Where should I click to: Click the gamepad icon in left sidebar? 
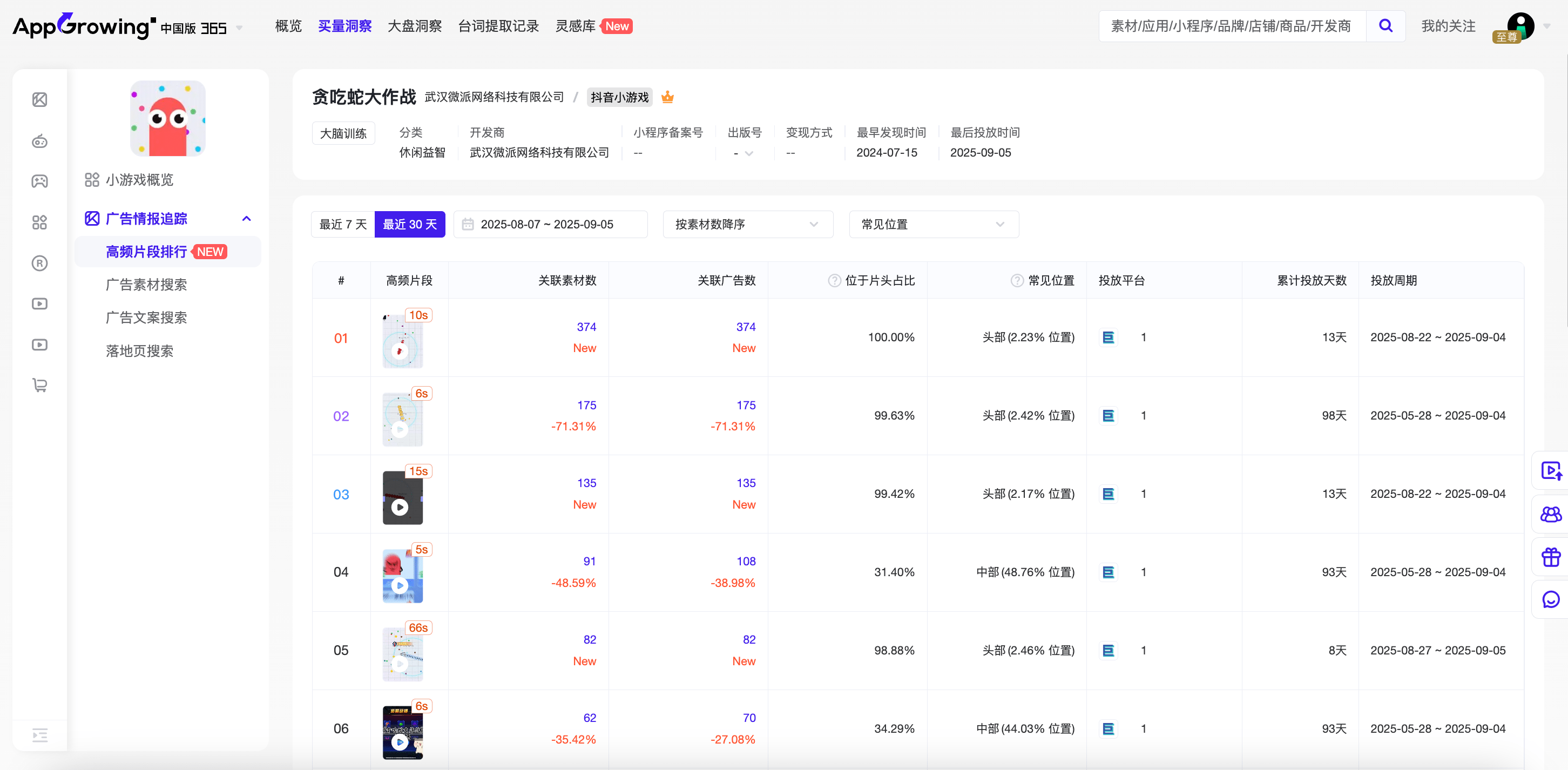39,181
